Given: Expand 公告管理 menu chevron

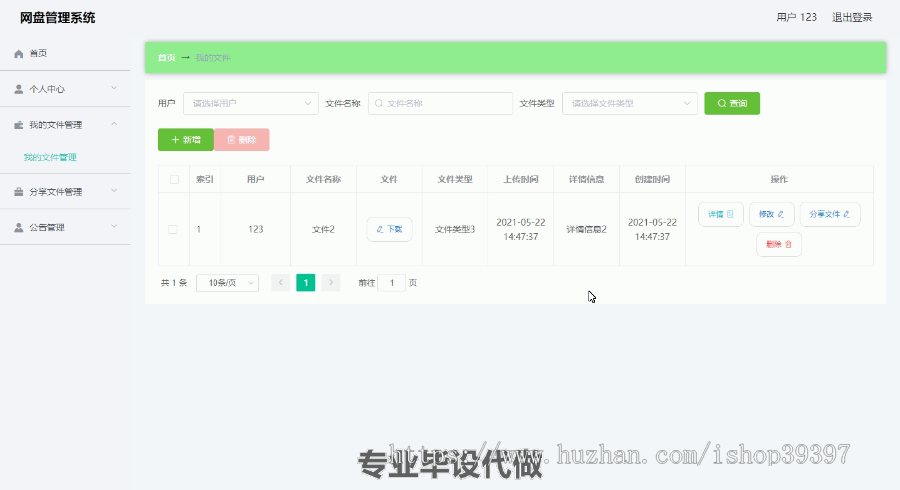Looking at the screenshot, I should [x=114, y=226].
